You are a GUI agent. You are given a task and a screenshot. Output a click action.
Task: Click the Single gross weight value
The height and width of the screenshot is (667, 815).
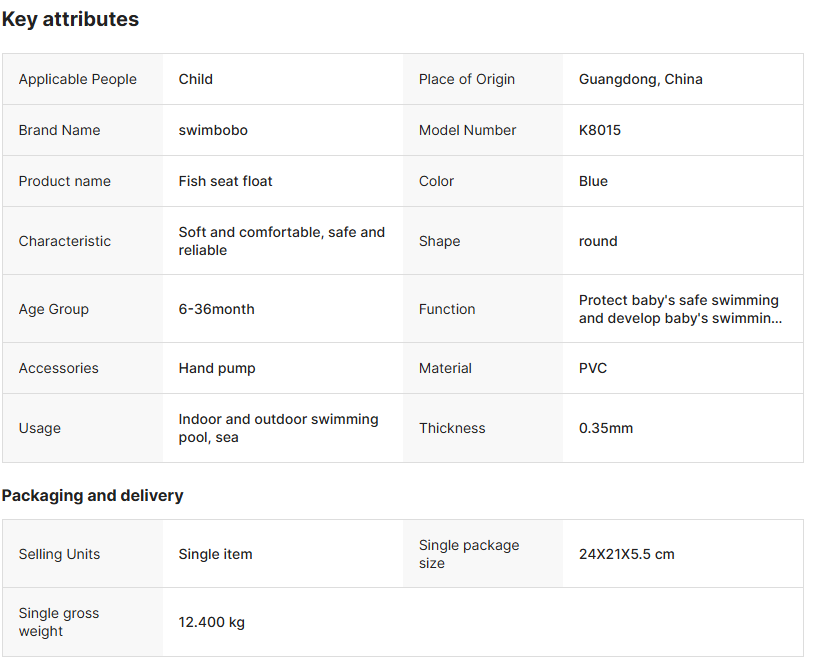point(211,622)
